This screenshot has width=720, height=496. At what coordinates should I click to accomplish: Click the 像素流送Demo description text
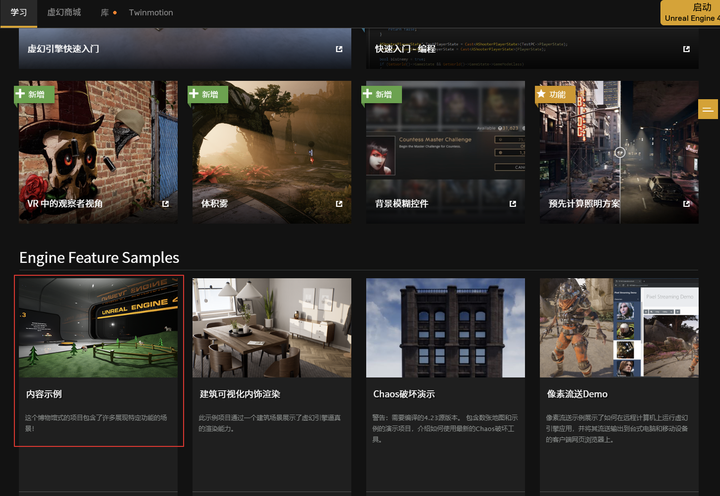(617, 428)
